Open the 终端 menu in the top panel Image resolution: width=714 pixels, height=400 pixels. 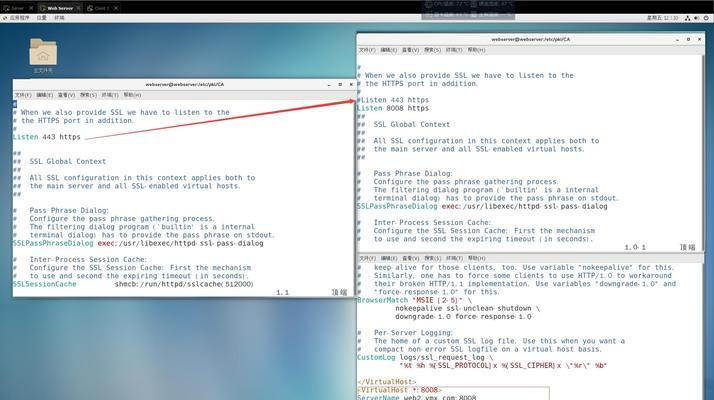click(x=59, y=18)
